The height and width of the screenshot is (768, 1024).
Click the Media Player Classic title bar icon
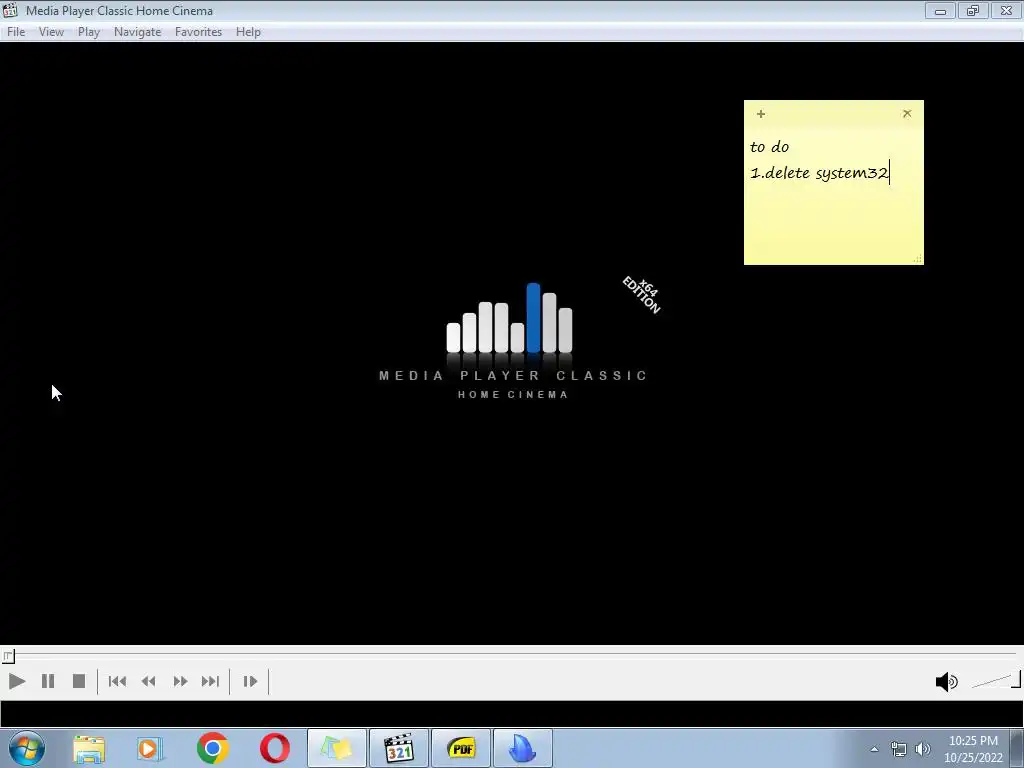pos(10,10)
